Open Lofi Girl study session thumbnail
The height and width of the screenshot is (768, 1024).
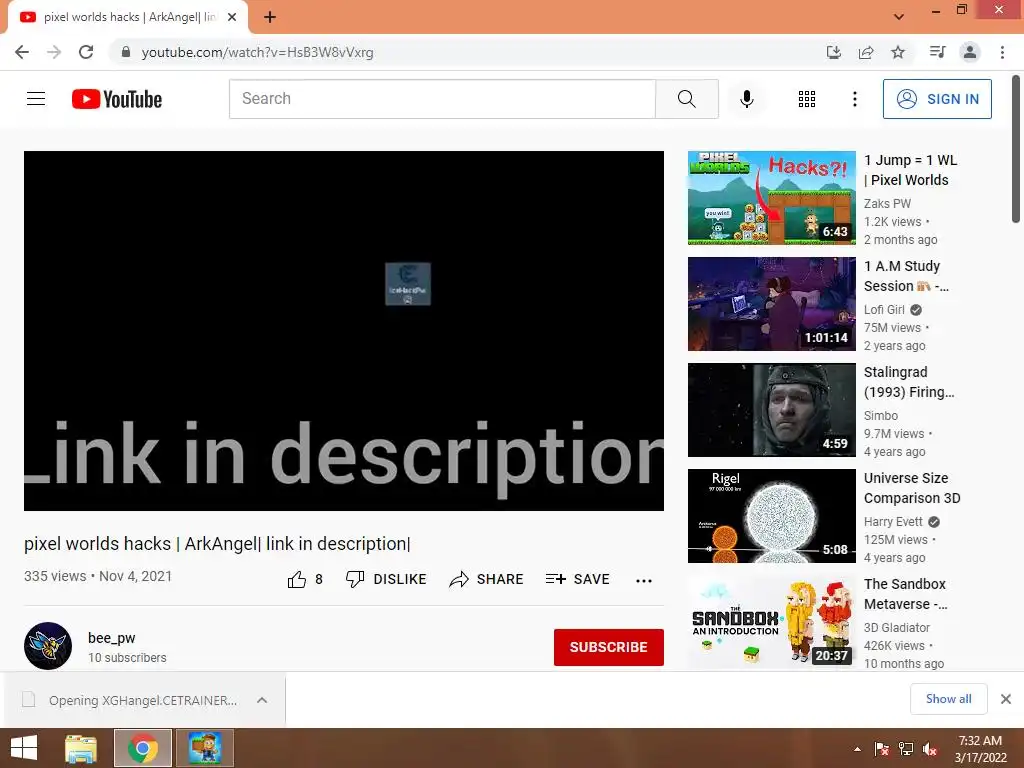click(771, 304)
